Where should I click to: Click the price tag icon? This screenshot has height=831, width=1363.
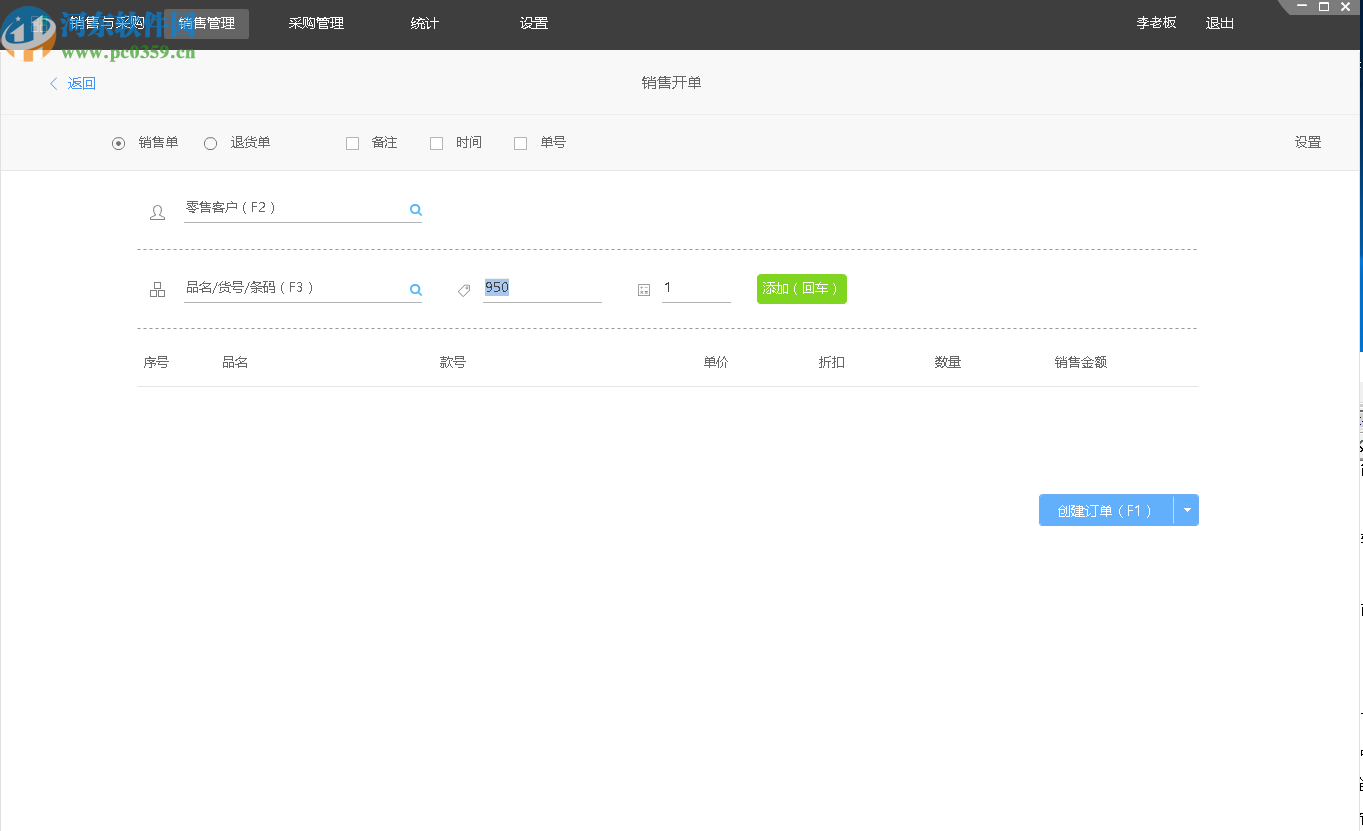pyautogui.click(x=464, y=290)
